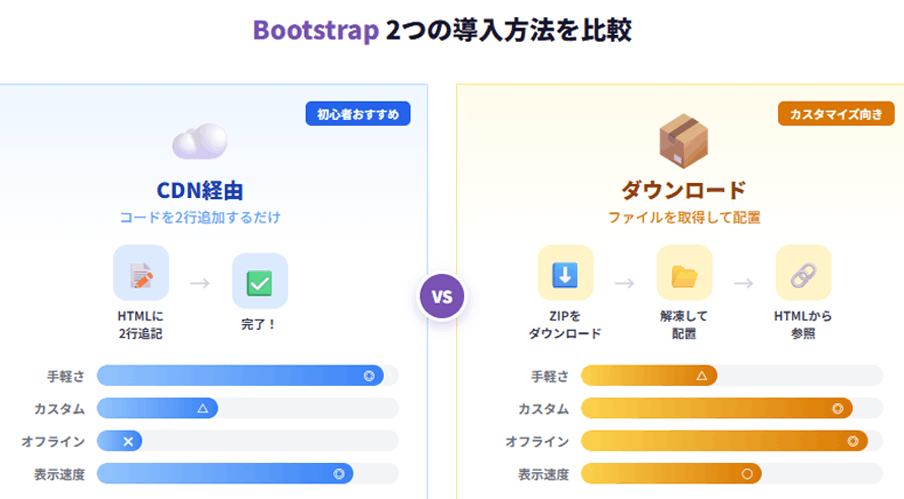The image size is (904, 499).
Task: Click the CDN 手軽さ blue bar
Action: (240, 376)
